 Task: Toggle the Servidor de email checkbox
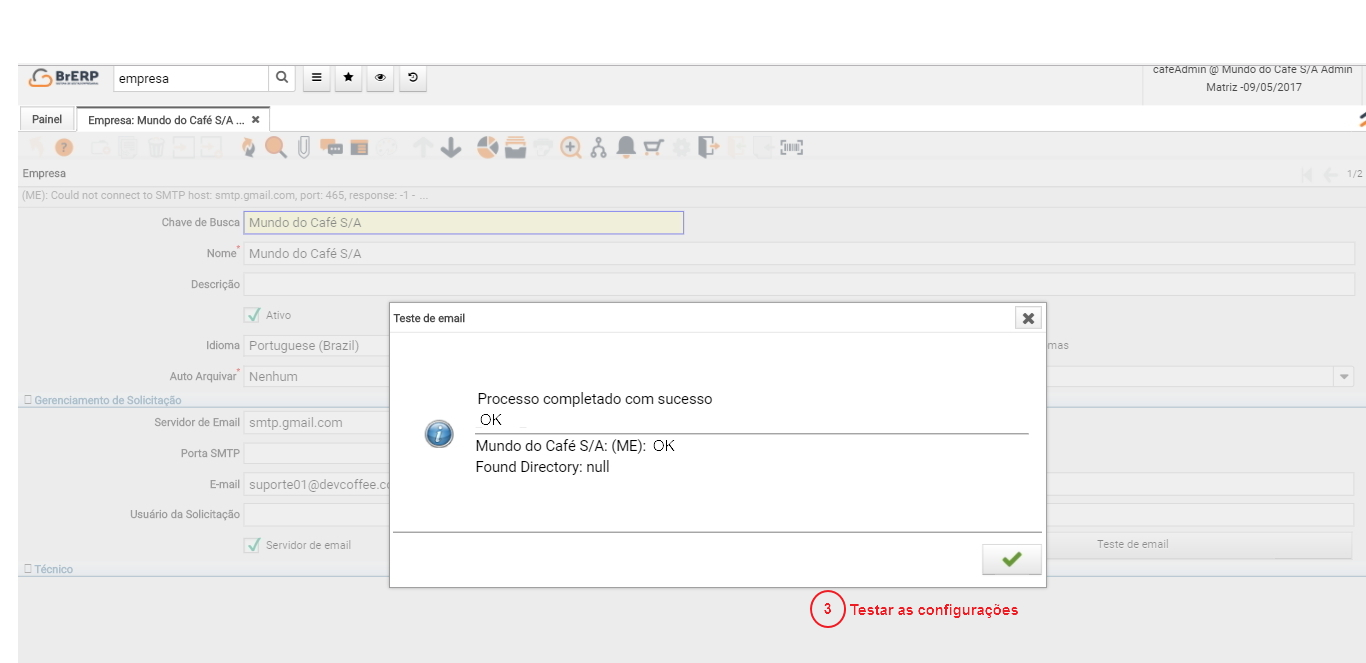(253, 545)
